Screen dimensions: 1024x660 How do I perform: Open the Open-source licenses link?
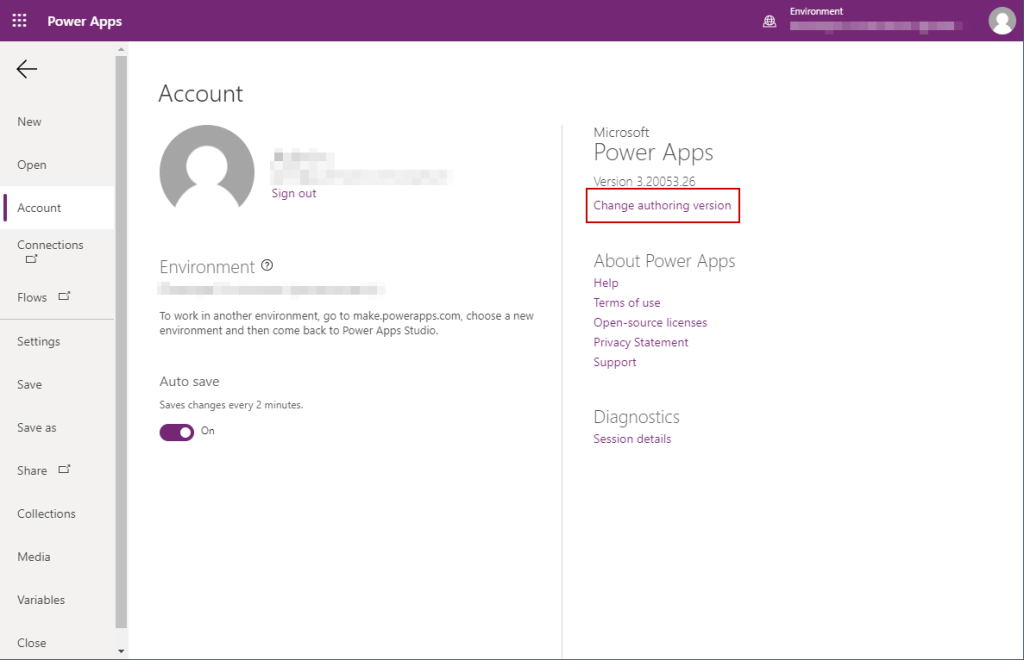coord(650,322)
